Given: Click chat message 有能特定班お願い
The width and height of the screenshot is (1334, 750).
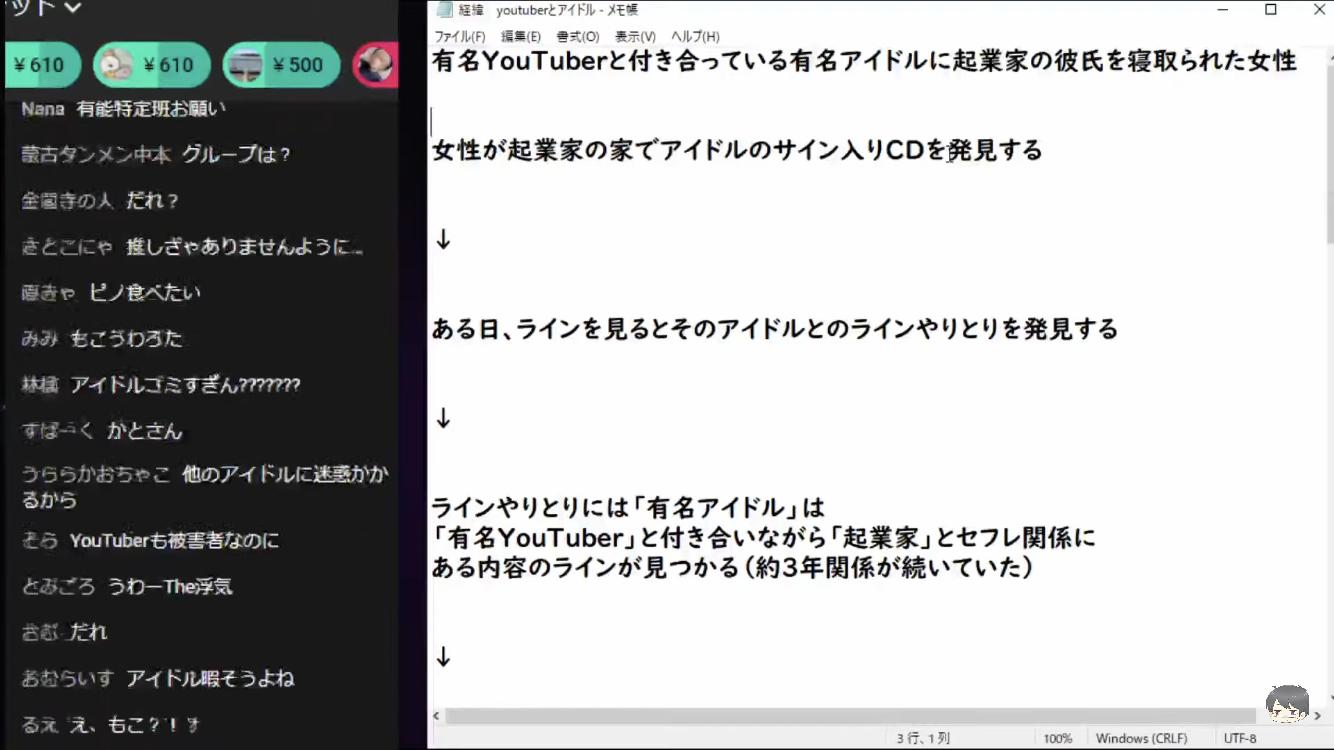Looking at the screenshot, I should click(x=151, y=109).
